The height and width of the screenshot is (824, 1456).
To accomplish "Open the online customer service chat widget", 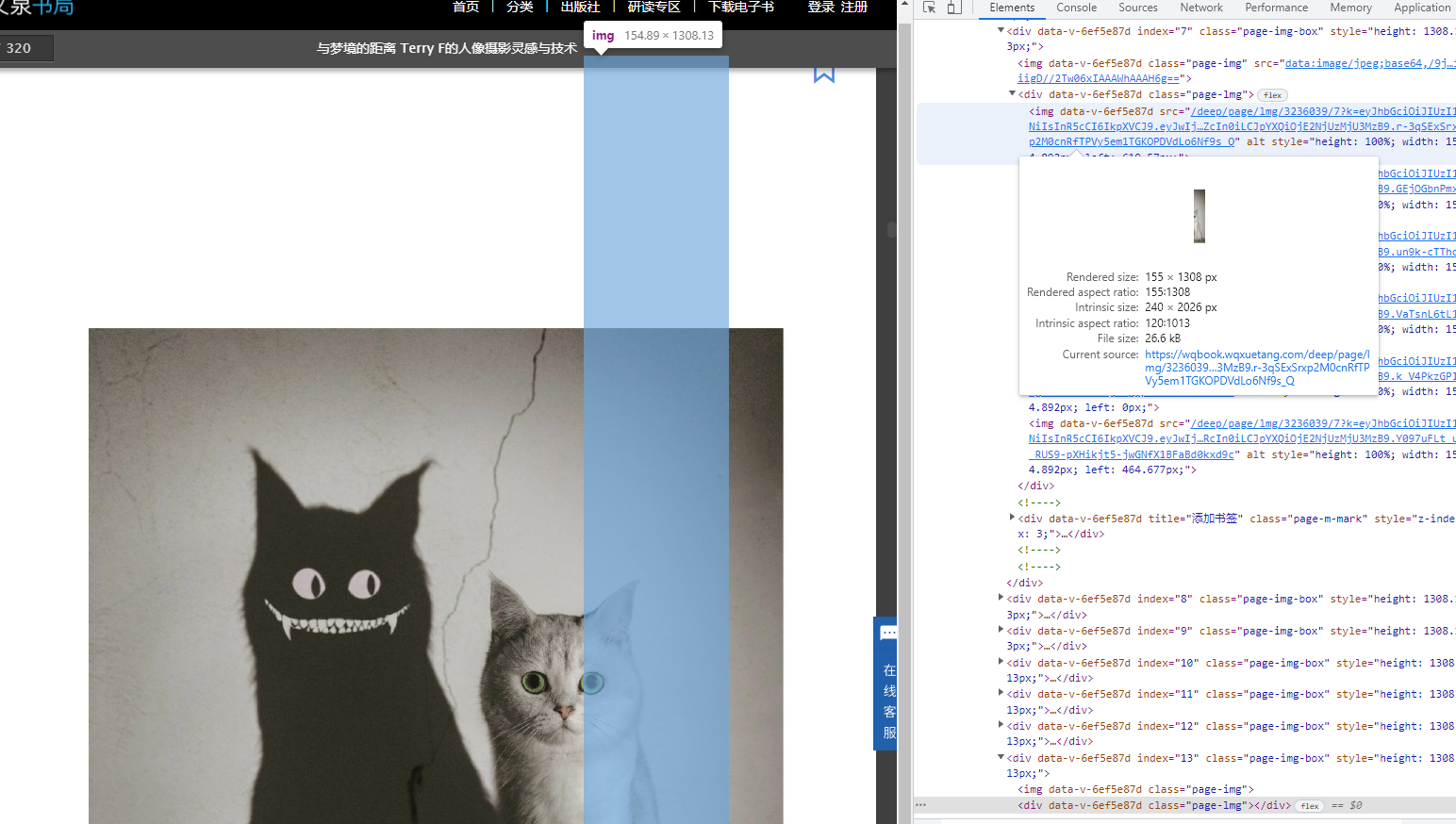I will [x=887, y=684].
